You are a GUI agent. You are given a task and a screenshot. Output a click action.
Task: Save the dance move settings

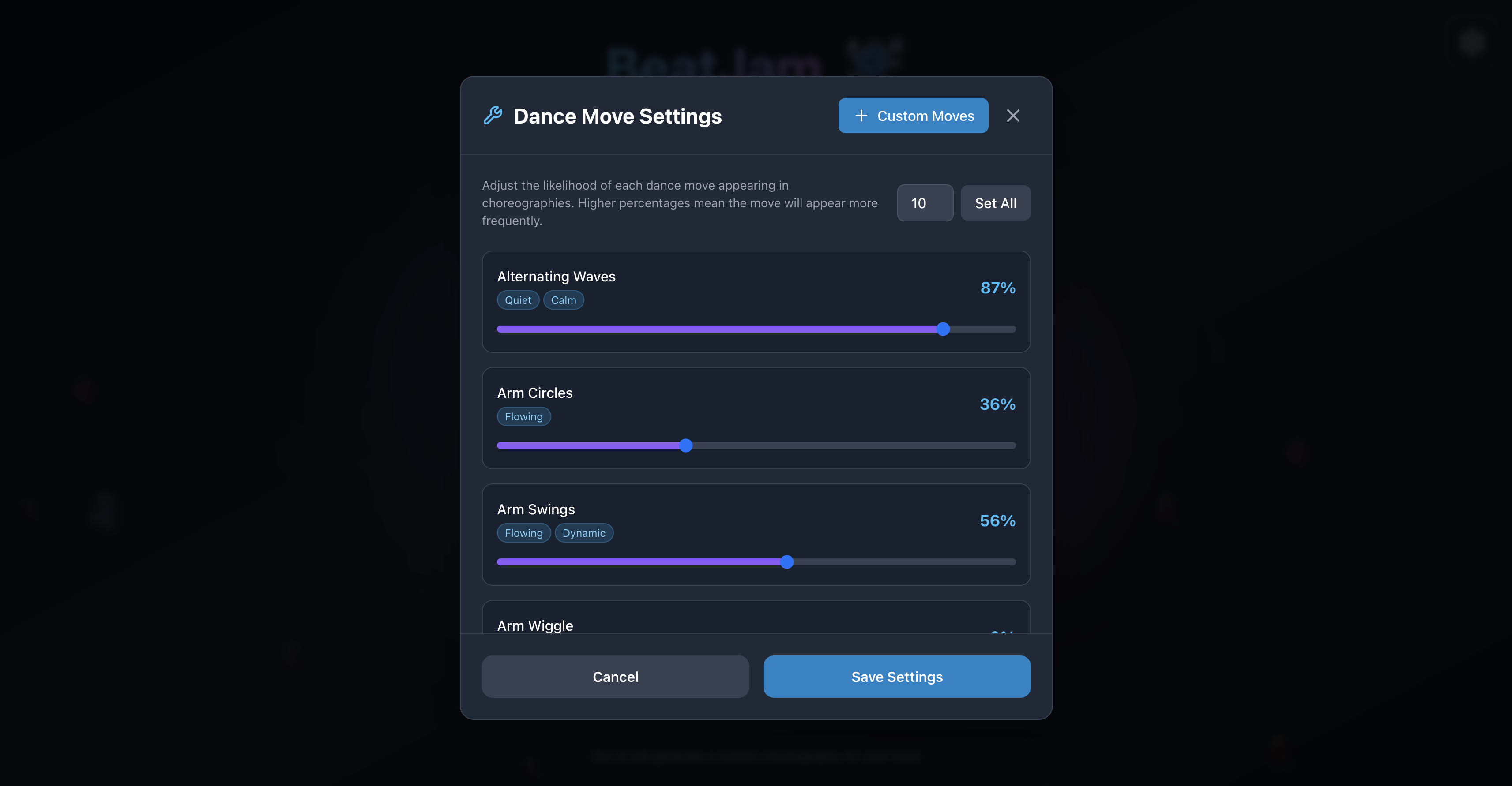(x=897, y=676)
